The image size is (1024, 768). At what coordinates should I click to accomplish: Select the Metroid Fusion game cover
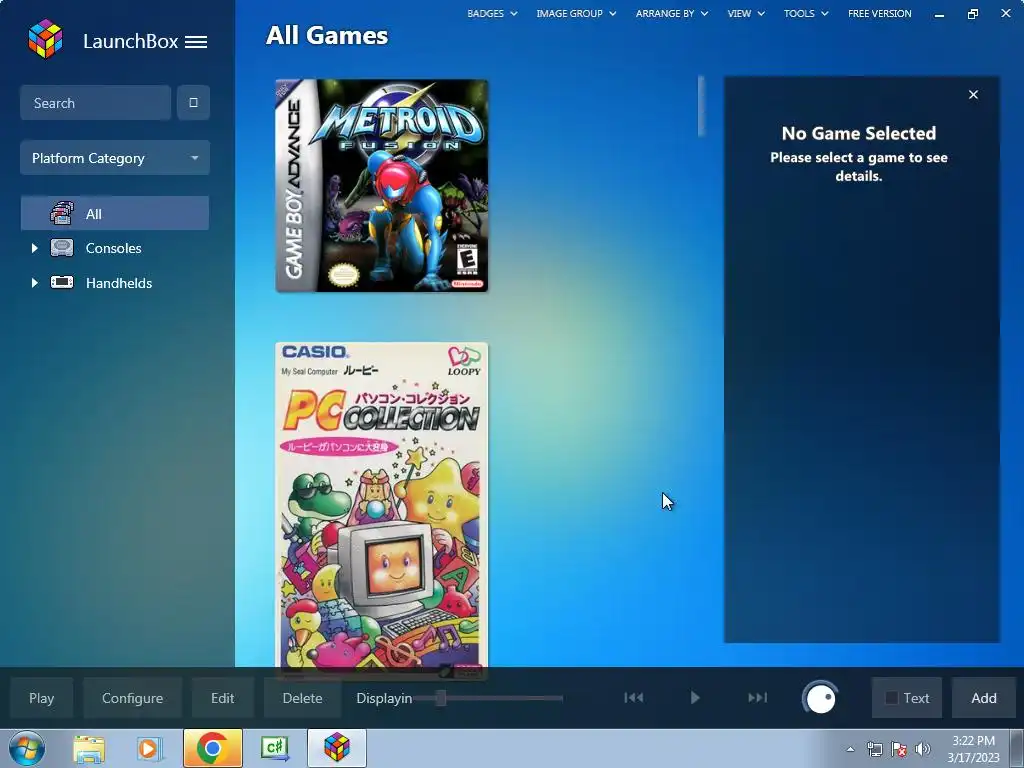[x=381, y=185]
